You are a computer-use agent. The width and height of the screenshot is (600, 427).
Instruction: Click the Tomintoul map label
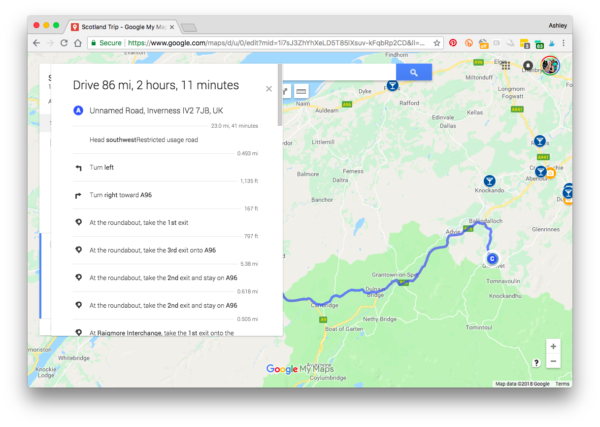(x=479, y=328)
